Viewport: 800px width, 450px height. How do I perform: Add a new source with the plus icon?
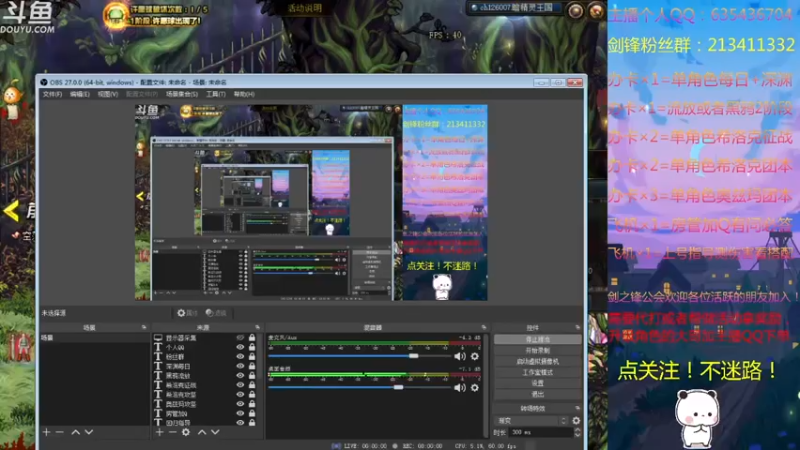coord(160,432)
